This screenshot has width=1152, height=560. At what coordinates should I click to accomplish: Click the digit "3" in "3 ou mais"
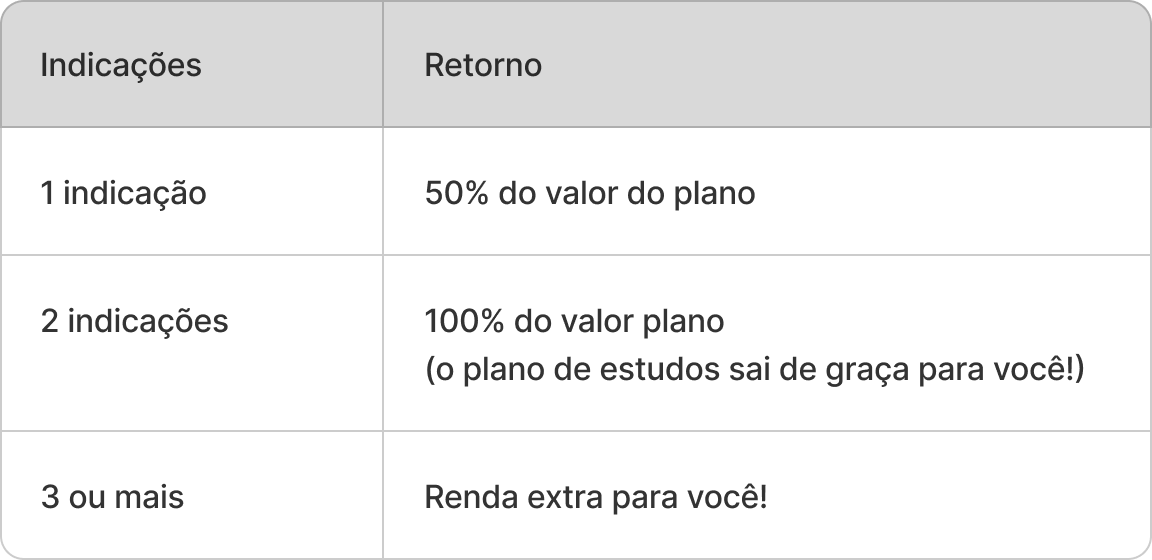pyautogui.click(x=50, y=497)
